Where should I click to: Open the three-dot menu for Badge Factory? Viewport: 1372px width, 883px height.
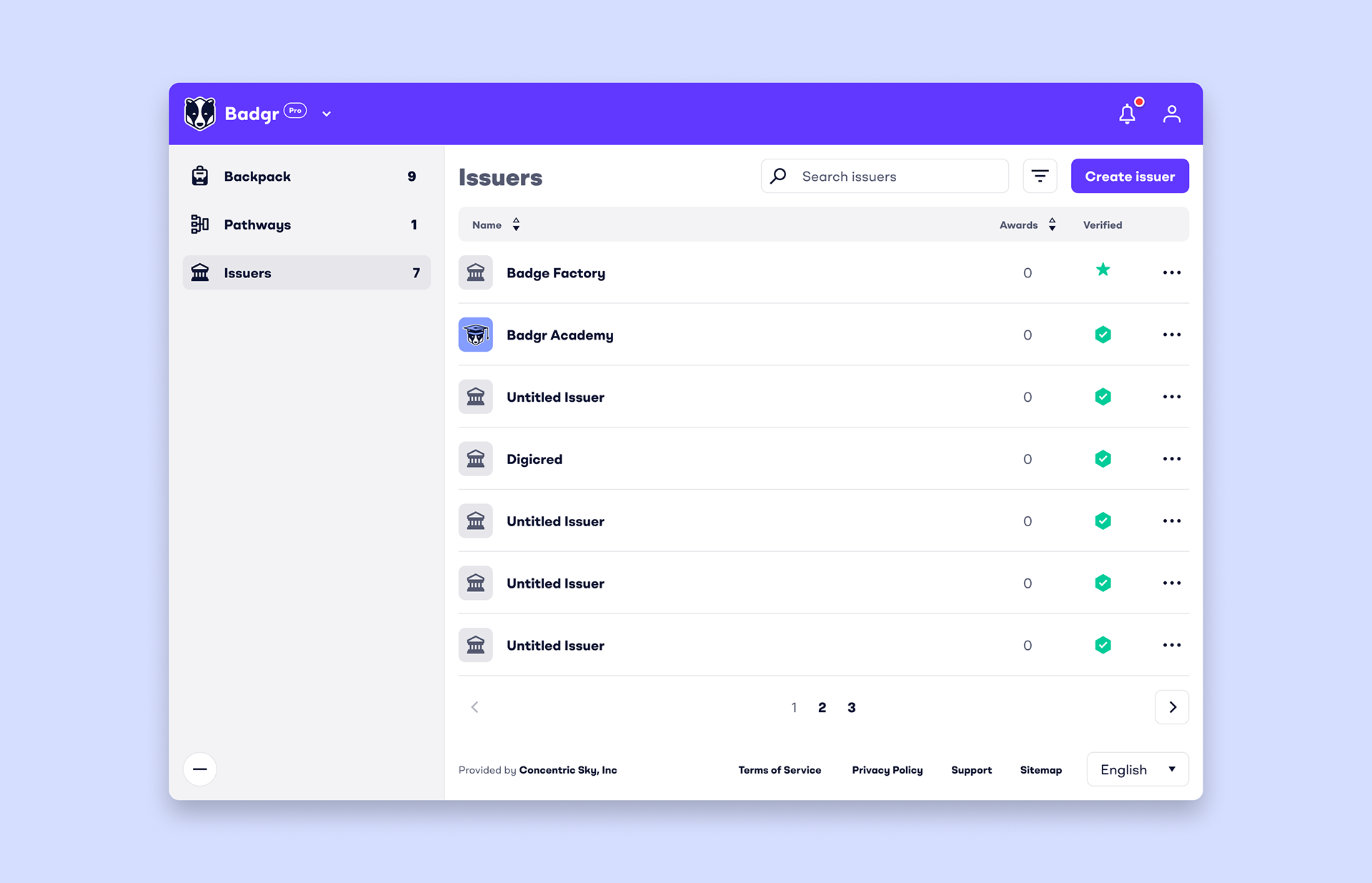tap(1171, 272)
